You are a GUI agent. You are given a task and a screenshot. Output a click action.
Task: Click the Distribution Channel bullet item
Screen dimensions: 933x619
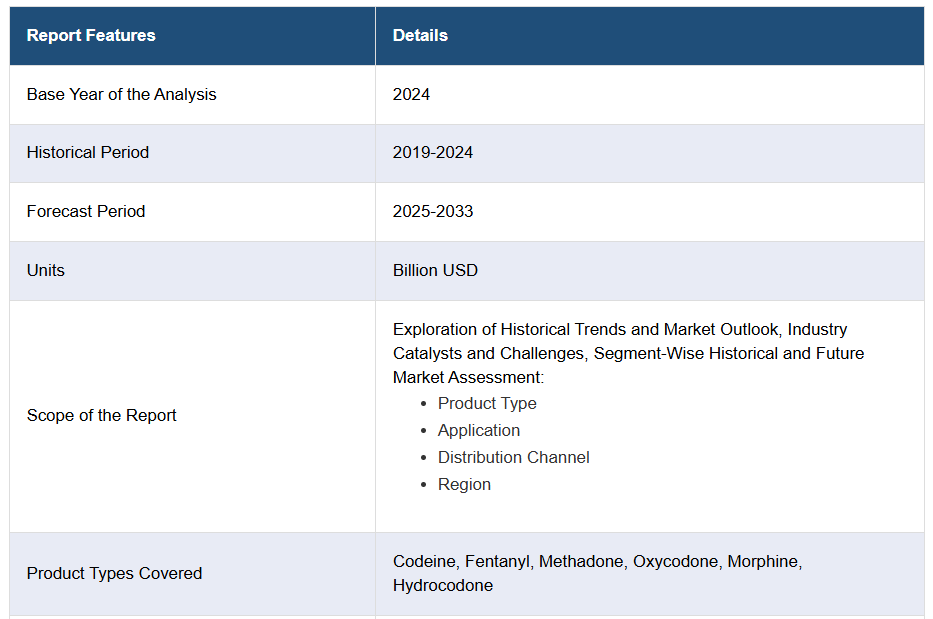513,457
